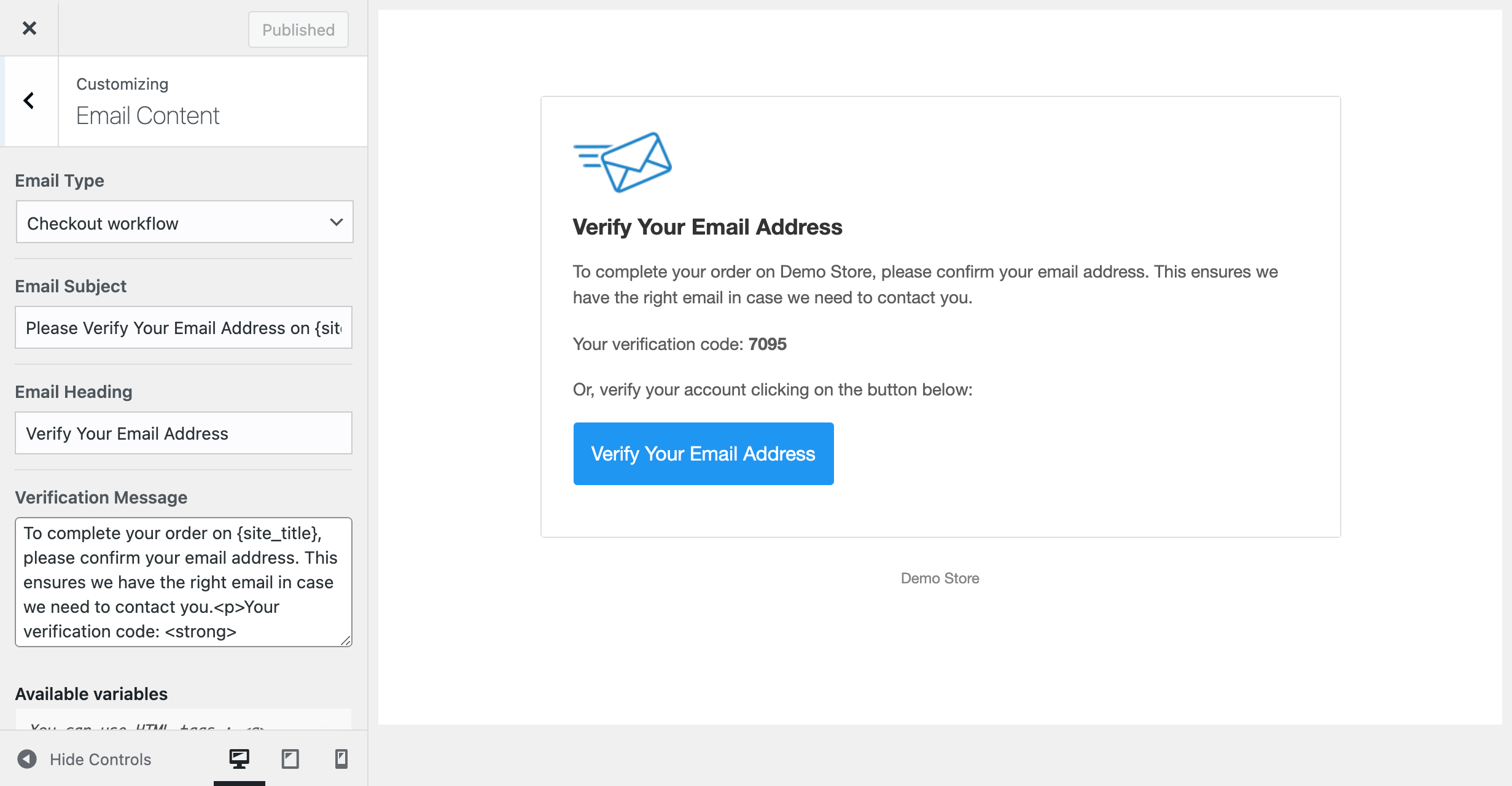Click the Published button
Image resolution: width=1512 pixels, height=786 pixels.
pos(298,29)
